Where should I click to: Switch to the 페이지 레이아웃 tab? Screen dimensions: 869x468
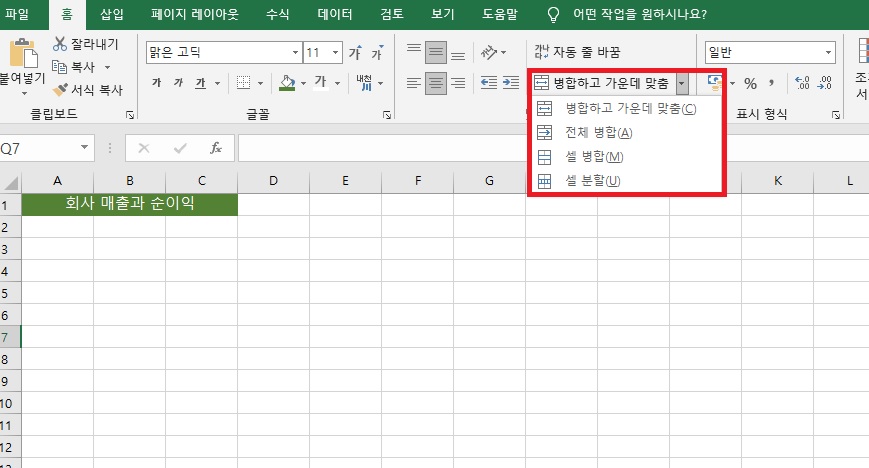coord(195,14)
